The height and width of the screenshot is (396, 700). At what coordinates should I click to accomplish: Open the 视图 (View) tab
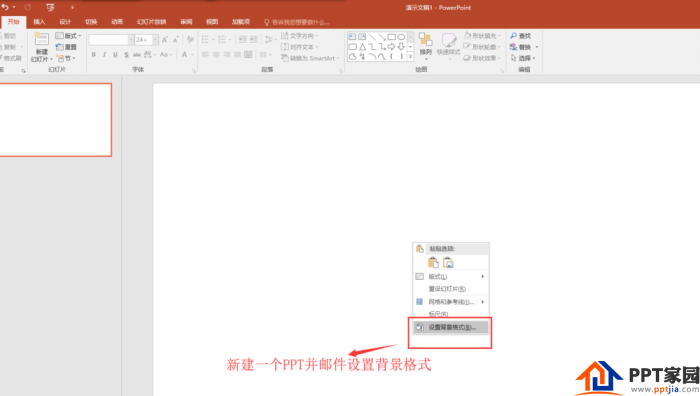pos(212,21)
